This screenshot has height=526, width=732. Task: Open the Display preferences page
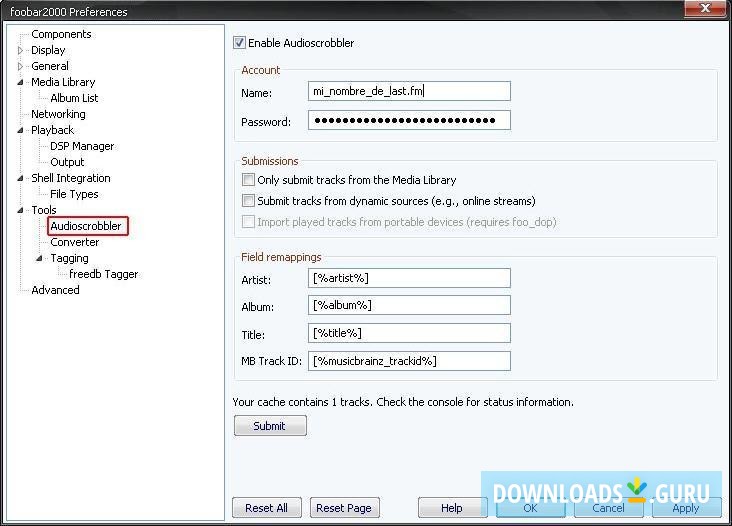click(x=48, y=50)
